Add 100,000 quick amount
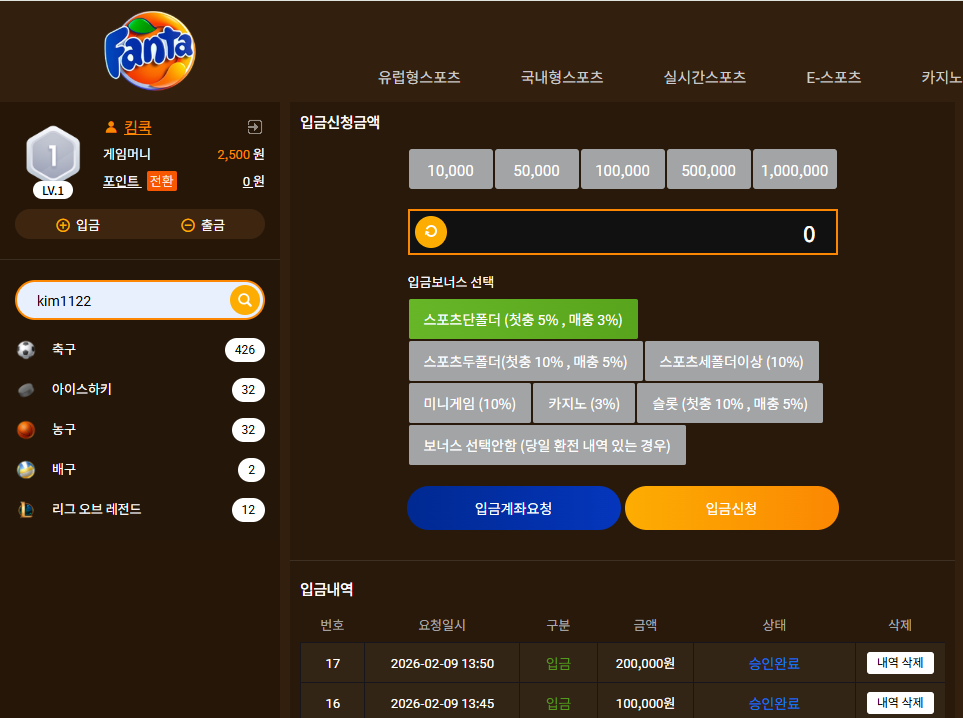963x718 pixels. point(623,170)
